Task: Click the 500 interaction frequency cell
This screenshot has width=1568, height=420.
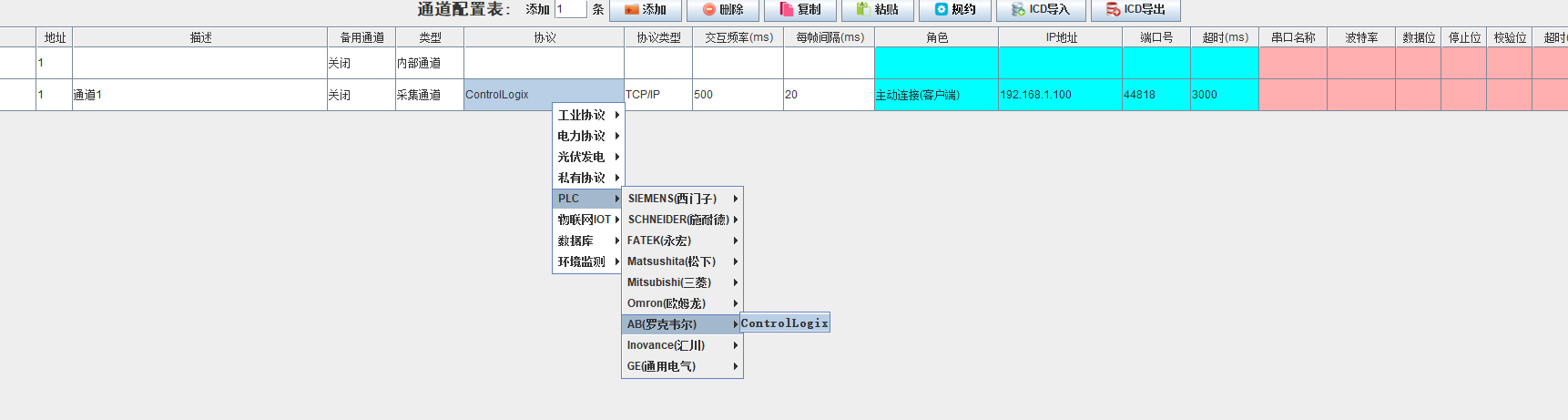Action: point(738,95)
